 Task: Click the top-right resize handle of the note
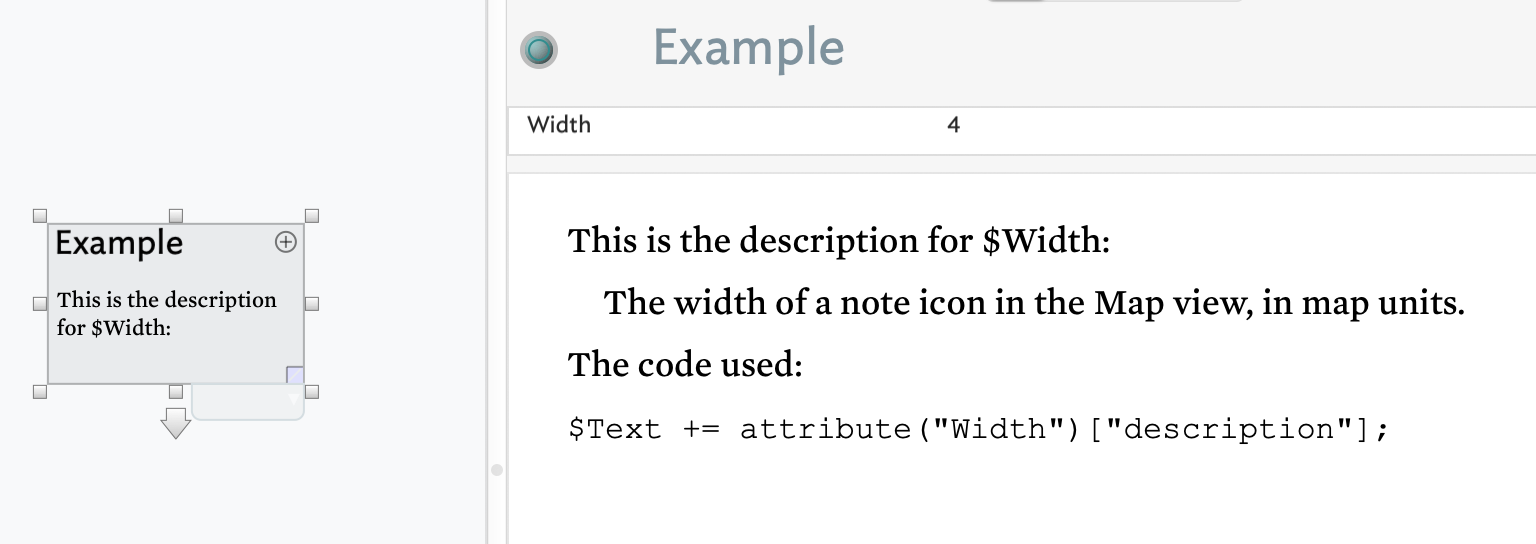(x=311, y=216)
